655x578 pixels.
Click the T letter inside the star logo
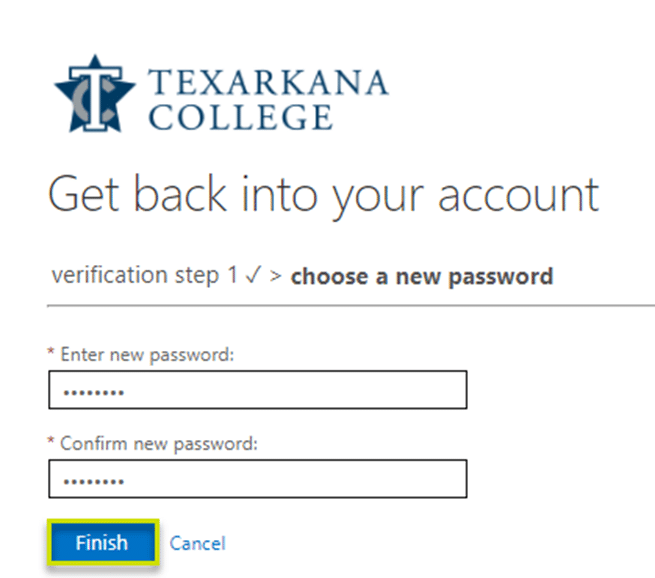tap(96, 98)
